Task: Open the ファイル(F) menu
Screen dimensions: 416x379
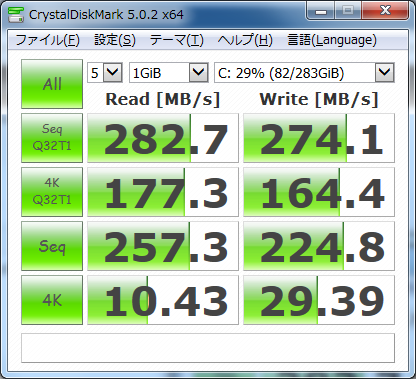Action: tap(47, 40)
